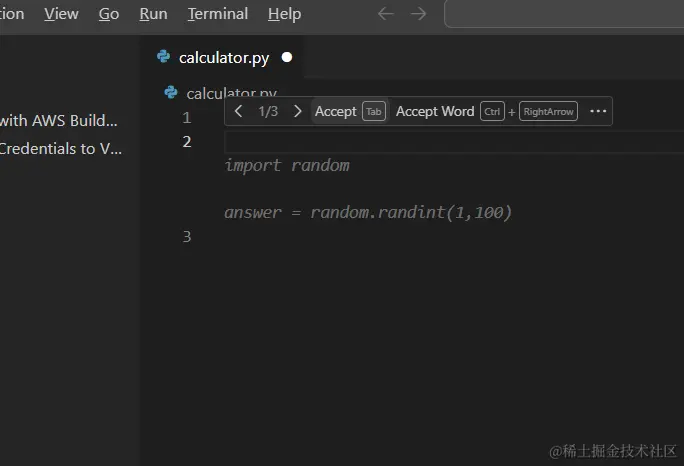Click the Python icon on calculator.py tab
The width and height of the screenshot is (684, 466).
(x=164, y=57)
